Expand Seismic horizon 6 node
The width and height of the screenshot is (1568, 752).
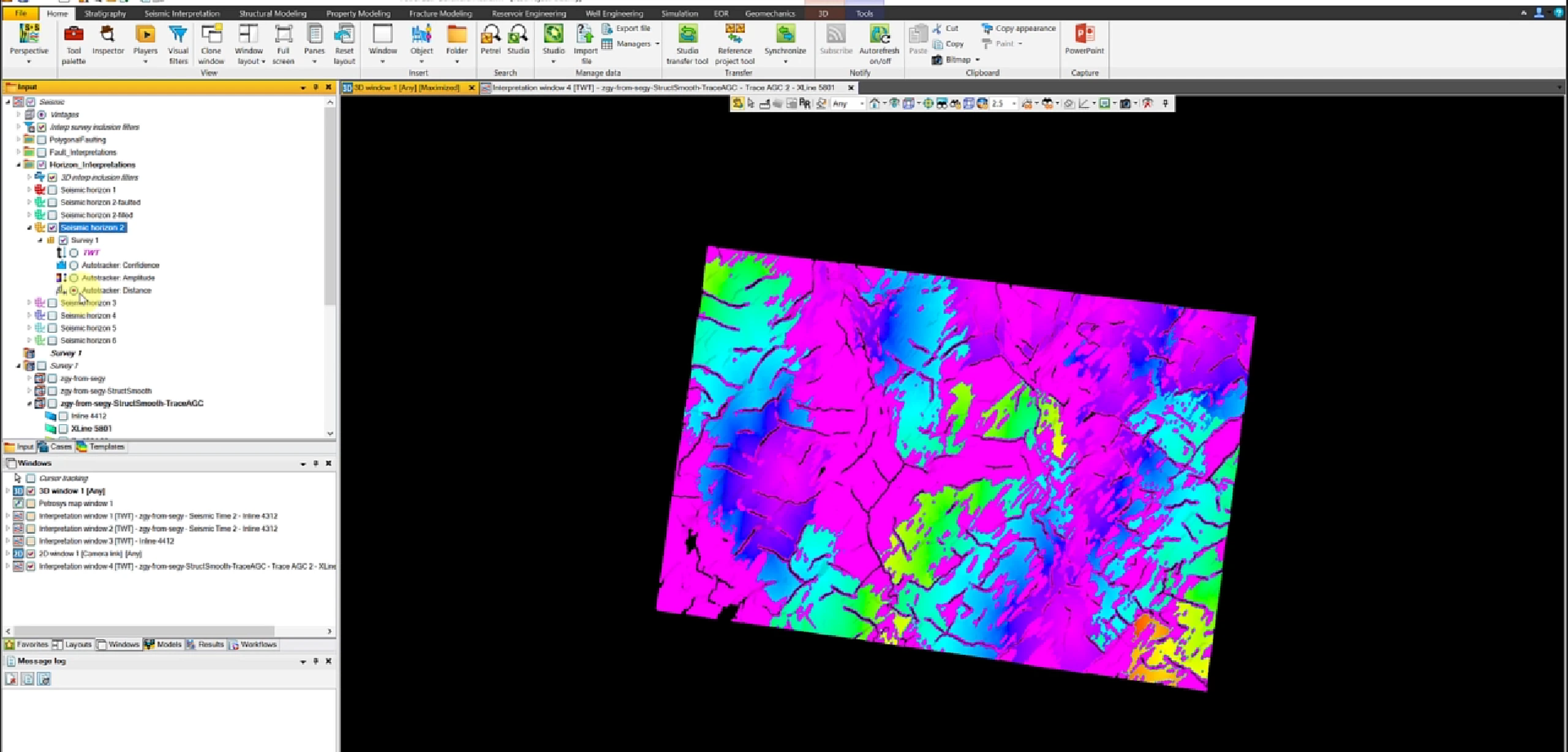(29, 340)
